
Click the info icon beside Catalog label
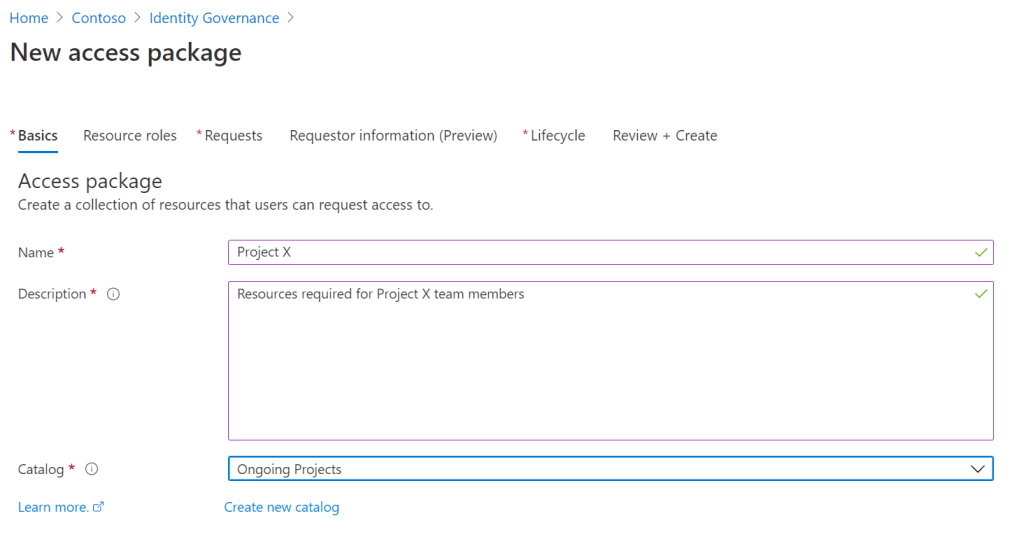tap(91, 469)
